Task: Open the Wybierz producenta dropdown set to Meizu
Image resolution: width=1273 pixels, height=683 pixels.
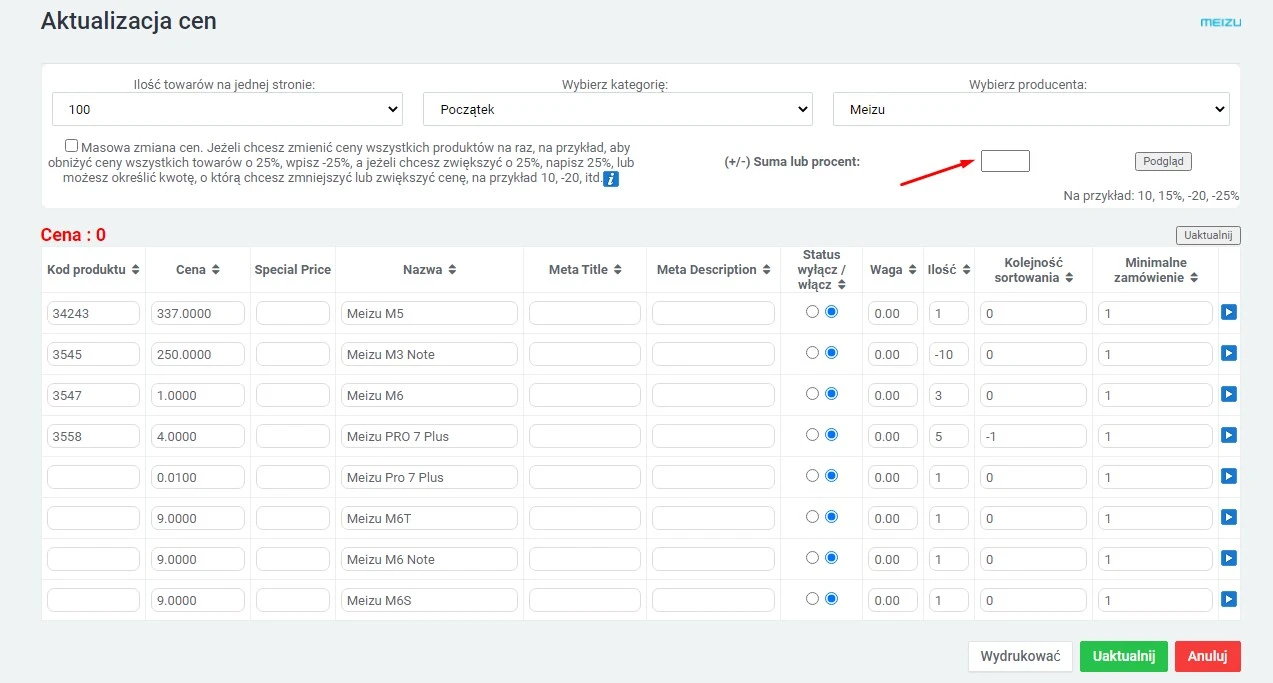Action: [x=1030, y=109]
